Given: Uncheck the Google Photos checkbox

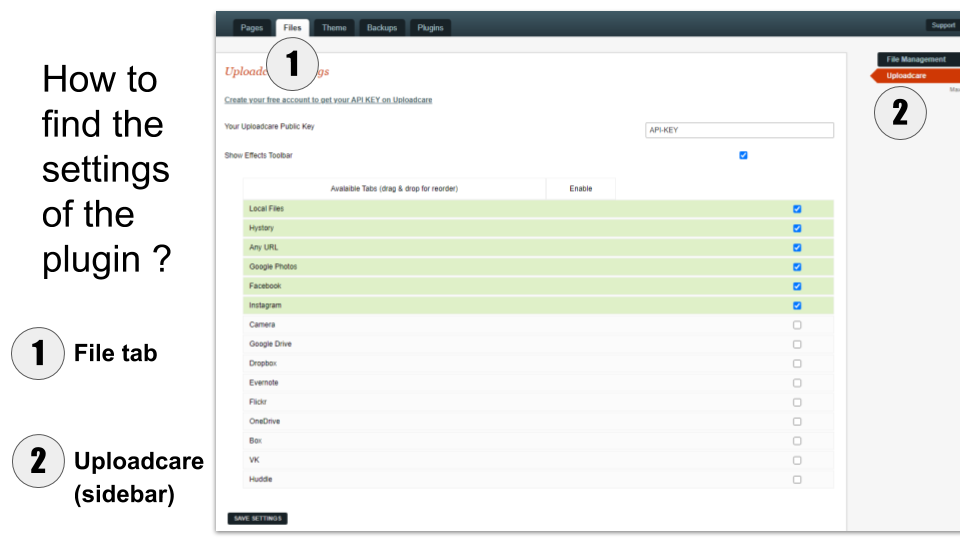Looking at the screenshot, I should pos(797,267).
